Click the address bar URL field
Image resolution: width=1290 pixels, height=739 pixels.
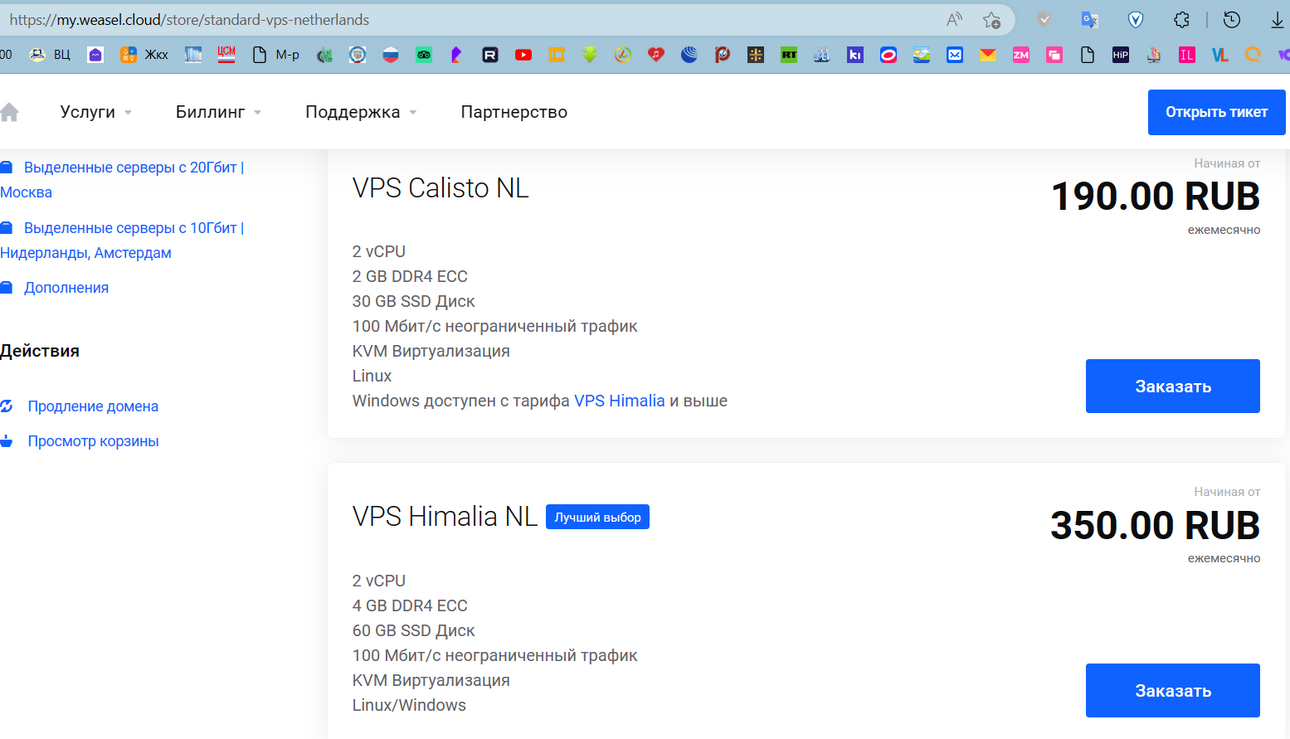pos(470,20)
